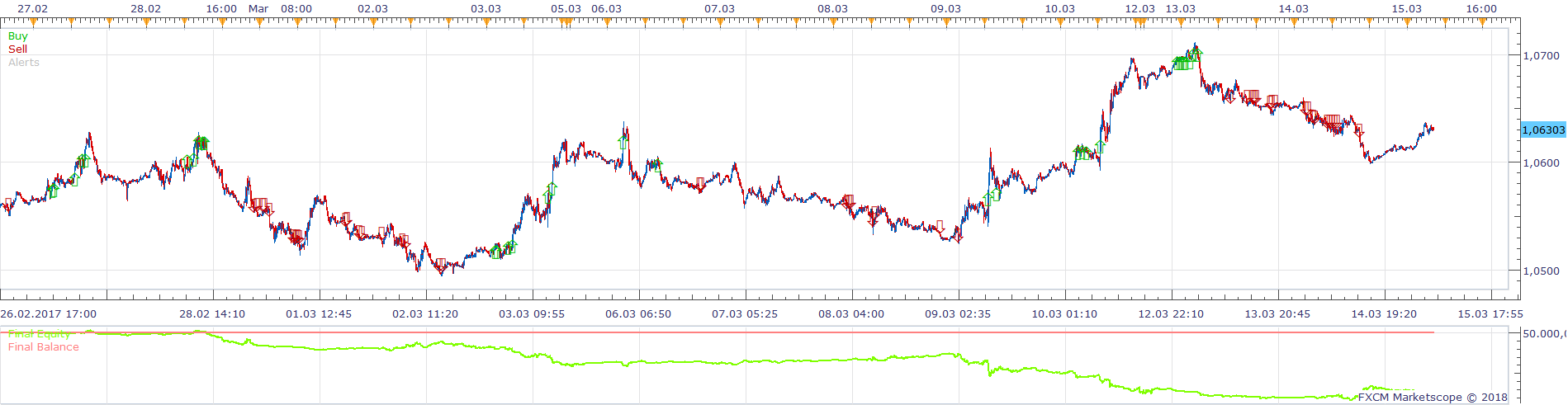Click the Final Balance legend label
1568x405 pixels.
coord(44,347)
